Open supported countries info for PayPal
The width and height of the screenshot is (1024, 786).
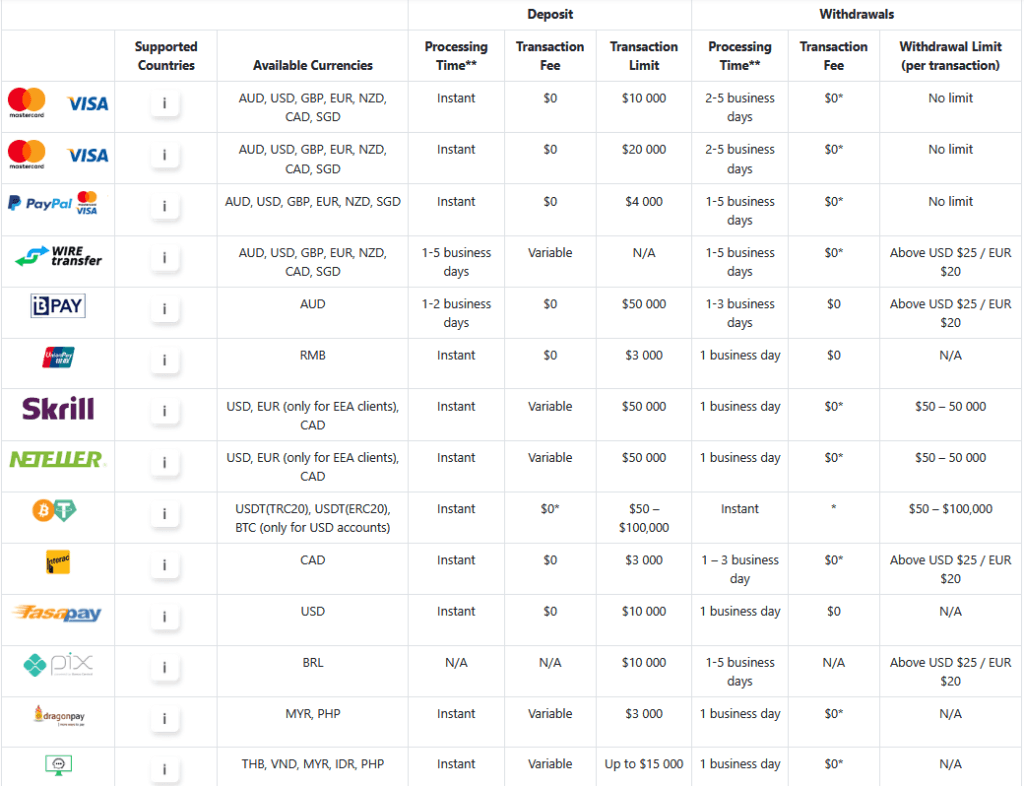pyautogui.click(x=165, y=204)
